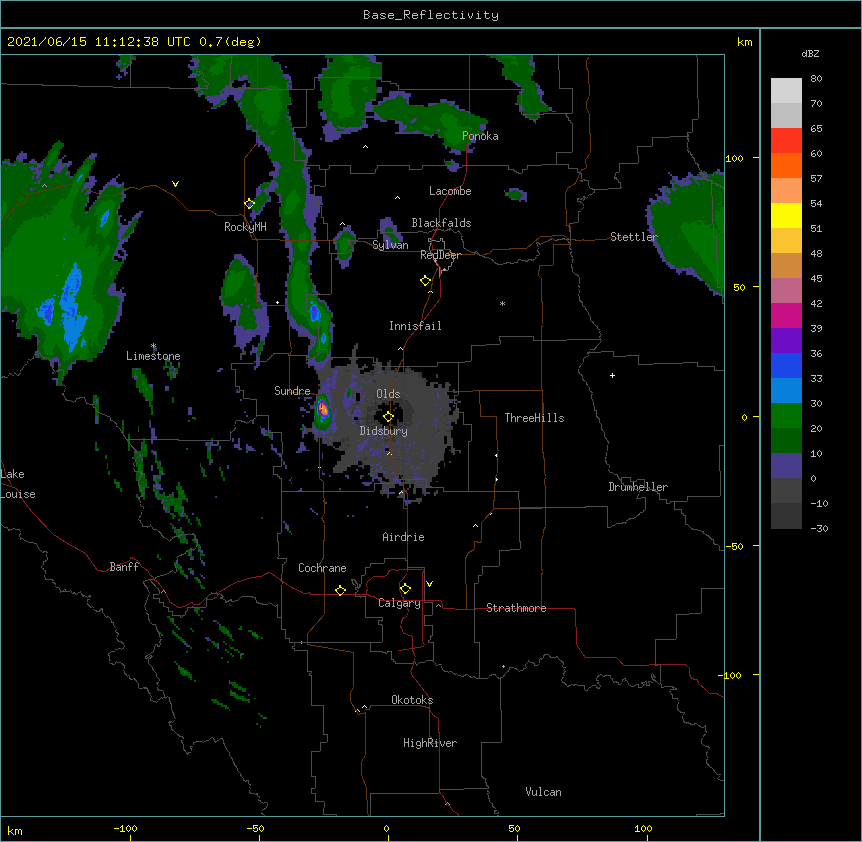Click the RedDeer city label
The width and height of the screenshot is (862, 842).
click(x=440, y=255)
